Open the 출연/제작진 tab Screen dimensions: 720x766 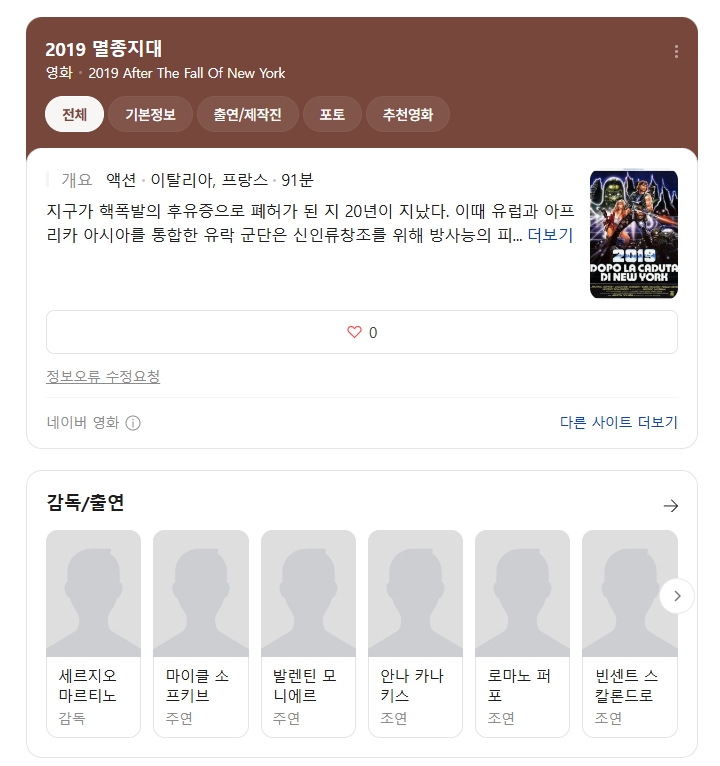point(248,114)
